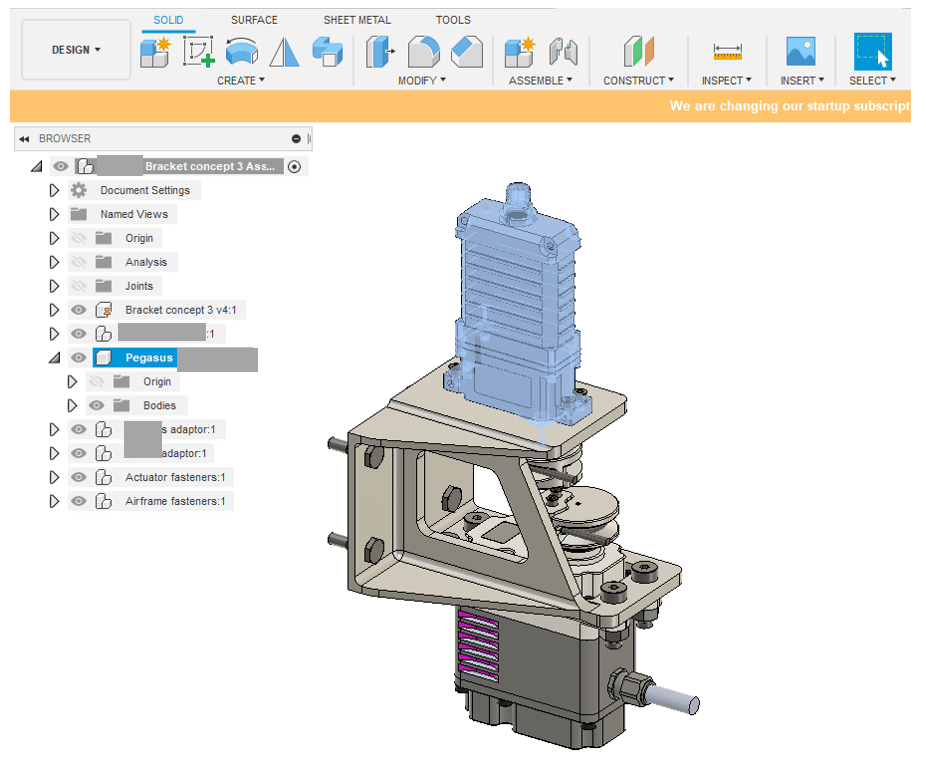The width and height of the screenshot is (926, 764).
Task: Select 'Airframe fasteners:1' tree row
Action: [151, 501]
